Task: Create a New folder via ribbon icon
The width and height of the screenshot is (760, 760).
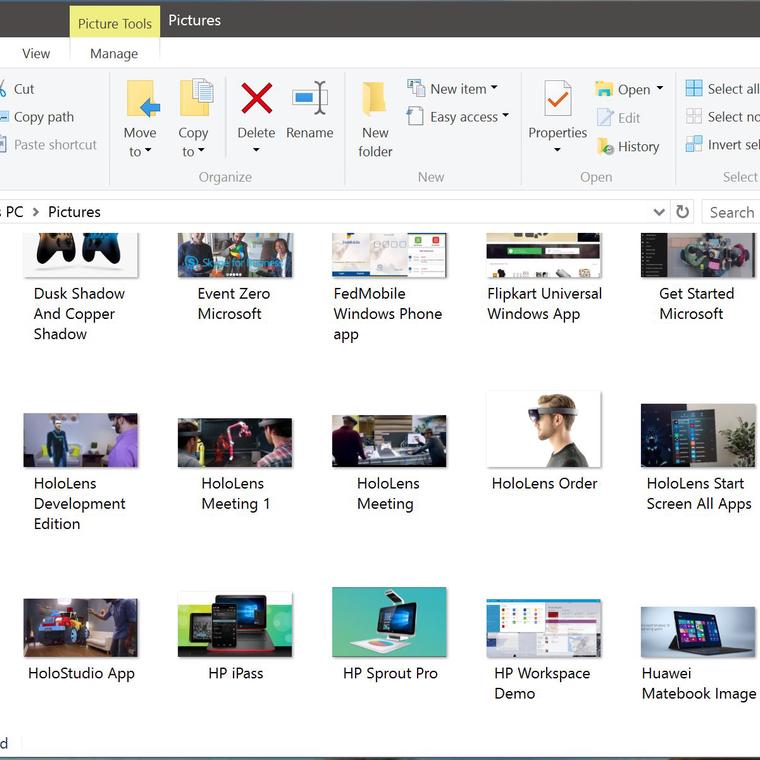Action: [x=375, y=100]
